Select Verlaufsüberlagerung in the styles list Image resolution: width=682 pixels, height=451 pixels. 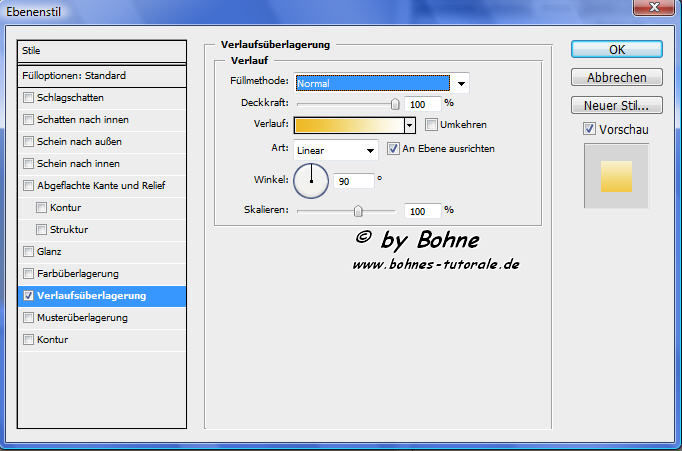point(91,296)
